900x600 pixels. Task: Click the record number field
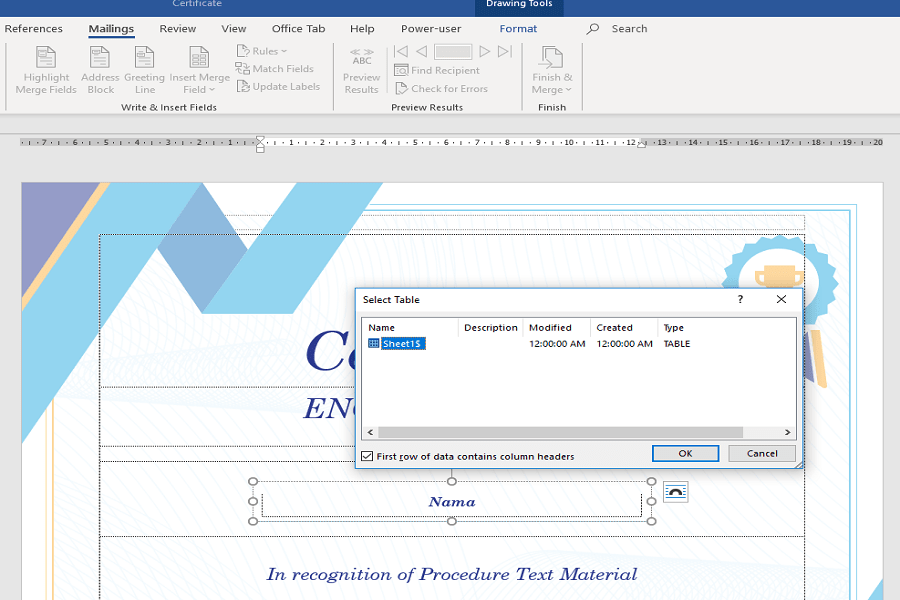[x=453, y=52]
